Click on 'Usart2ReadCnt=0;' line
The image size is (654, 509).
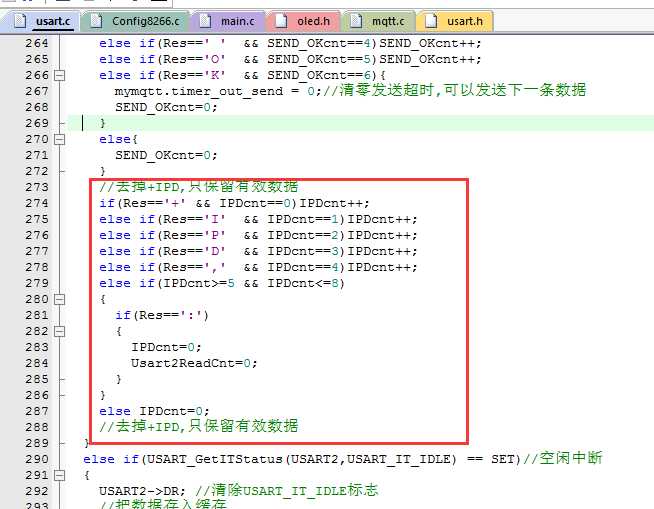coord(194,363)
